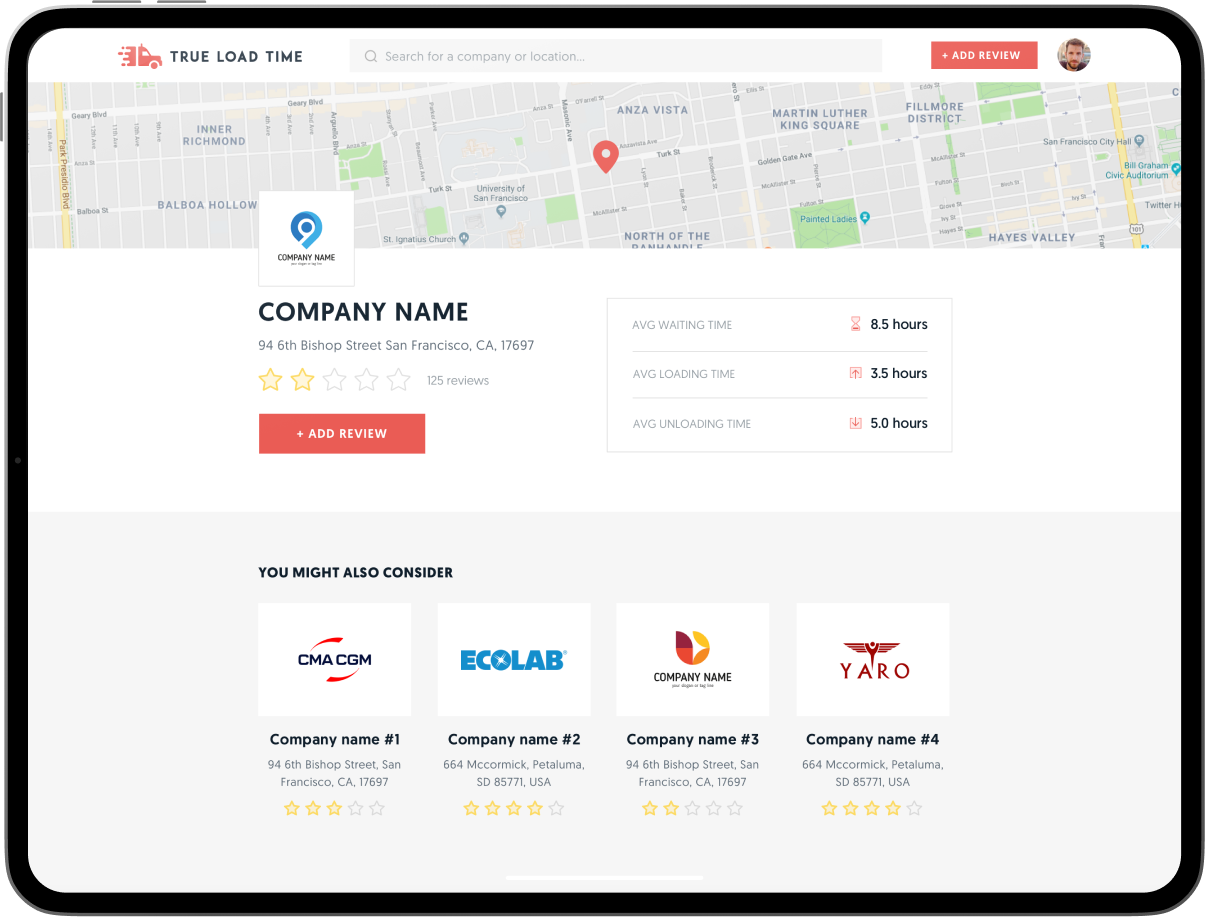The image size is (1205, 917).
Task: Click the search magnifier icon
Action: tap(371, 57)
